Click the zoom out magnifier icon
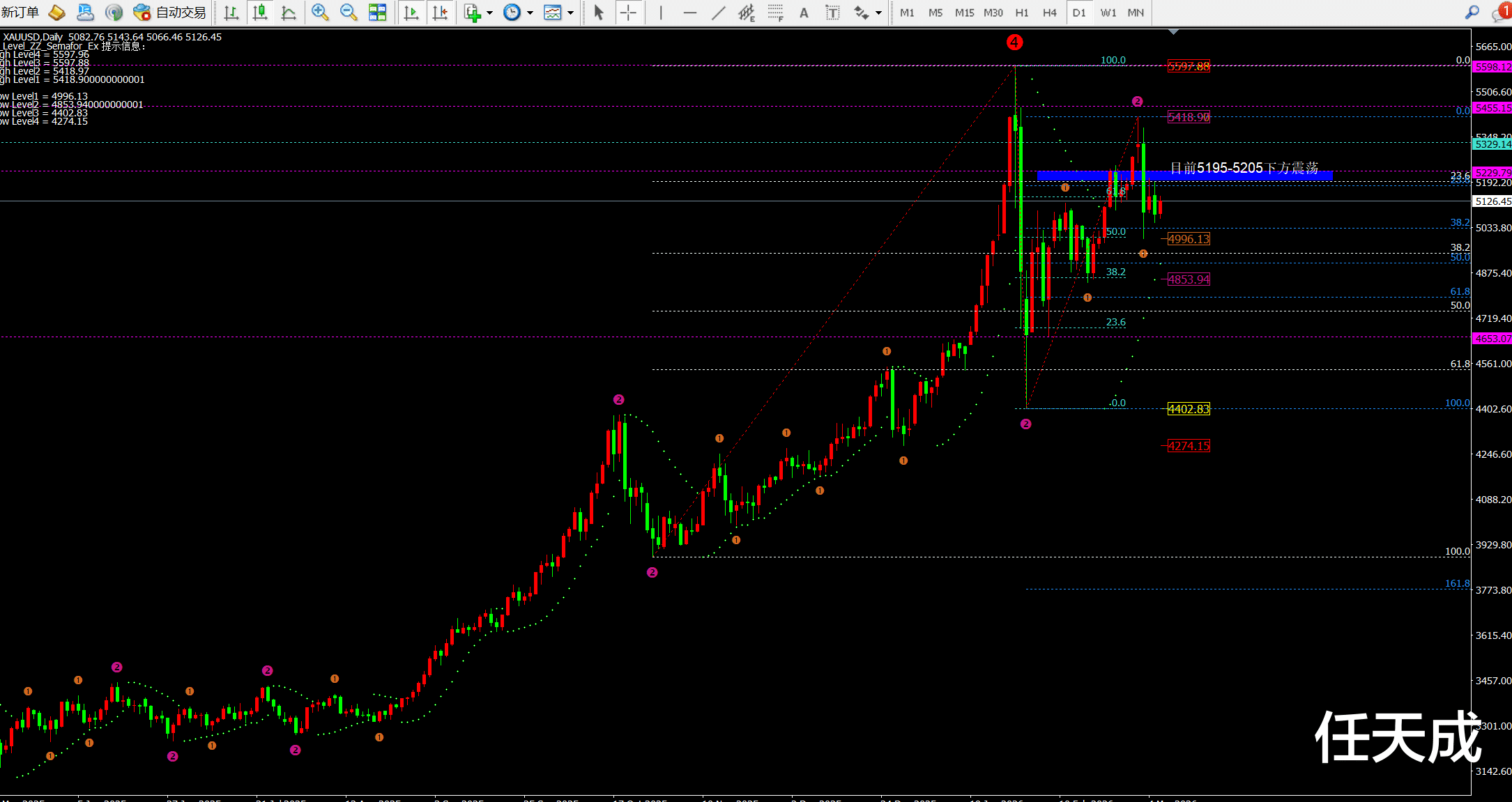Screen dimensions: 1512x802 [x=348, y=13]
